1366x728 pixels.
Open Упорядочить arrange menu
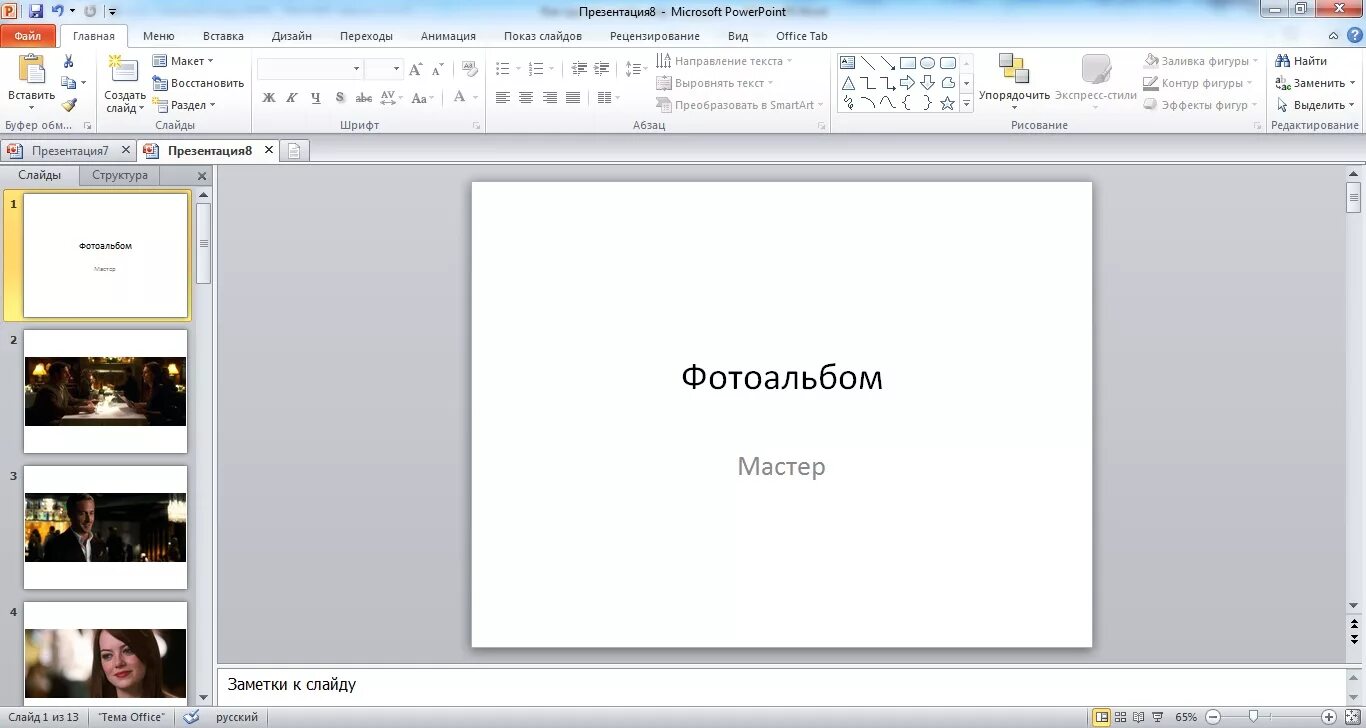point(1014,80)
